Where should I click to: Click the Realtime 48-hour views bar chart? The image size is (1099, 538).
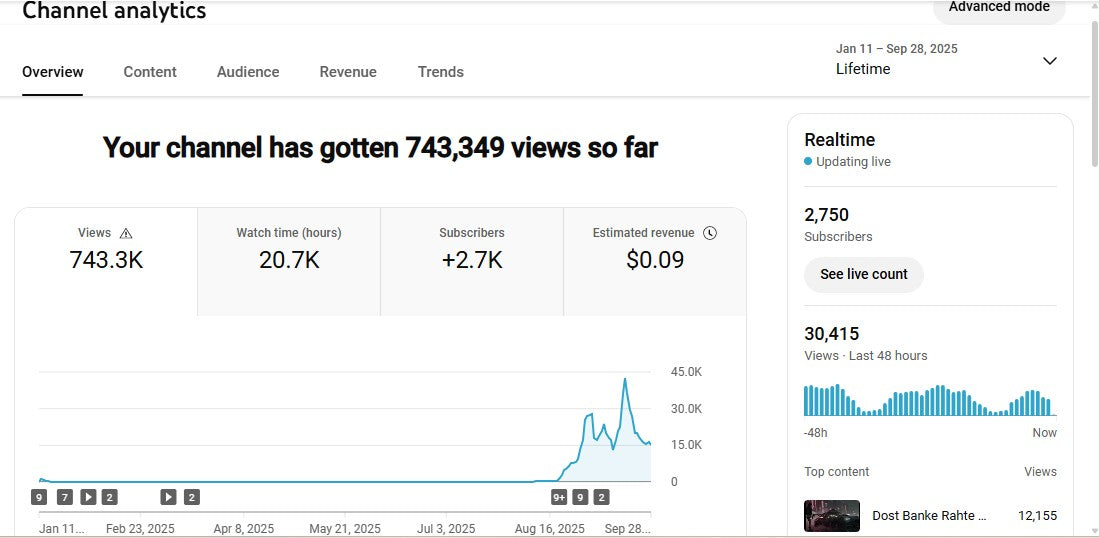[x=929, y=401]
